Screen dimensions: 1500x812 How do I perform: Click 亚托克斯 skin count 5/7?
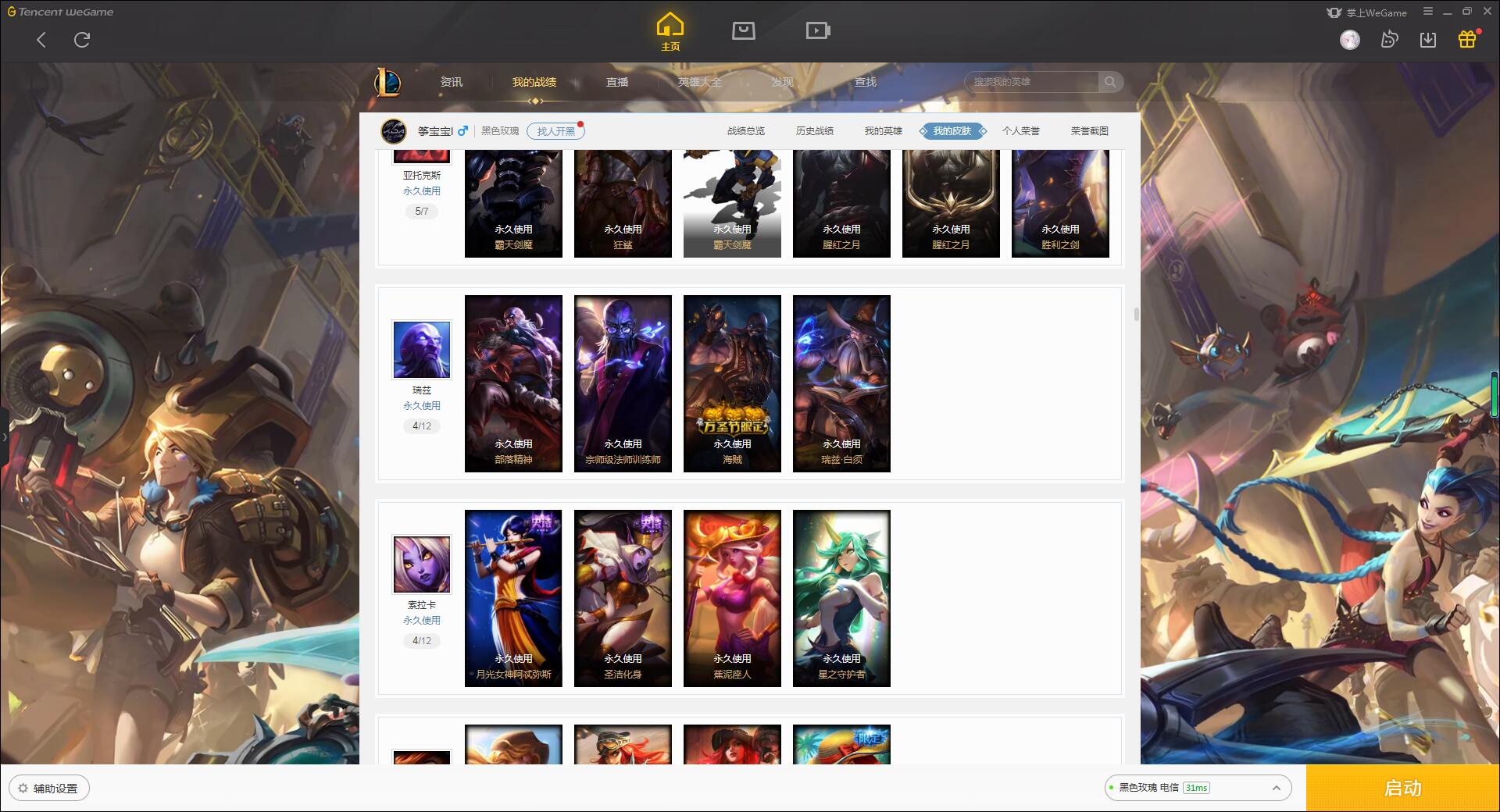click(x=422, y=212)
